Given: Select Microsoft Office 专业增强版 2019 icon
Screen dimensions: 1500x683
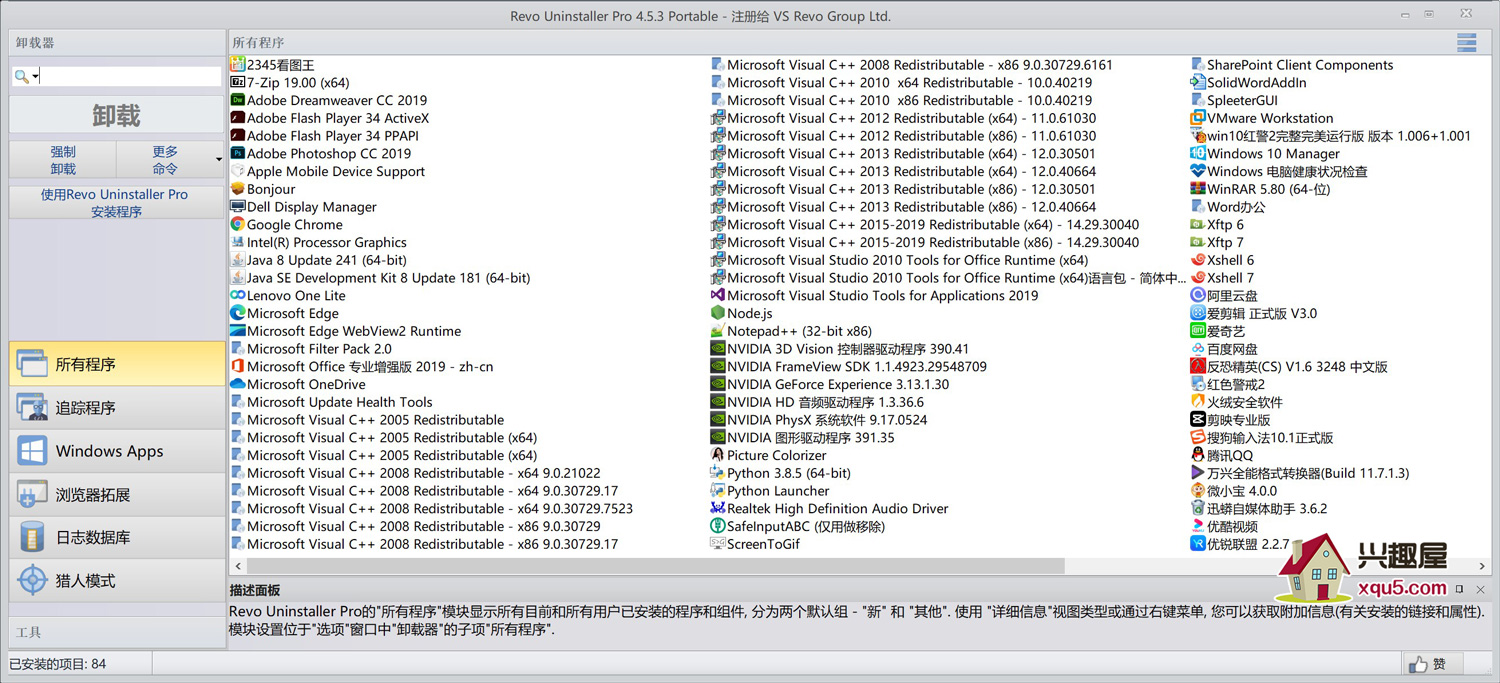Looking at the screenshot, I should pos(238,366).
